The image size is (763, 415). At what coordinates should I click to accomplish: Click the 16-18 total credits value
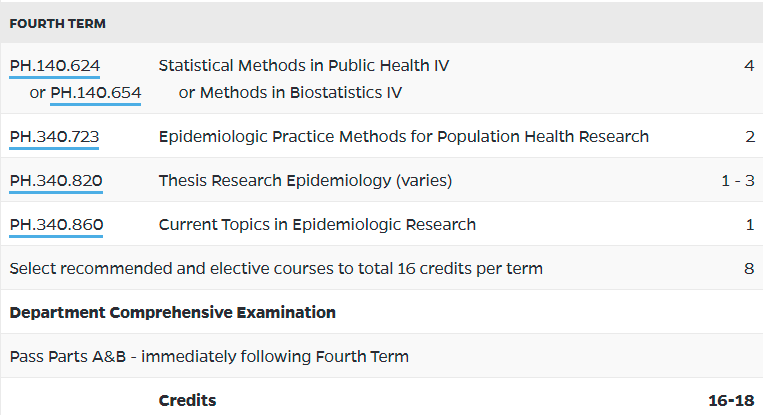coord(731,400)
